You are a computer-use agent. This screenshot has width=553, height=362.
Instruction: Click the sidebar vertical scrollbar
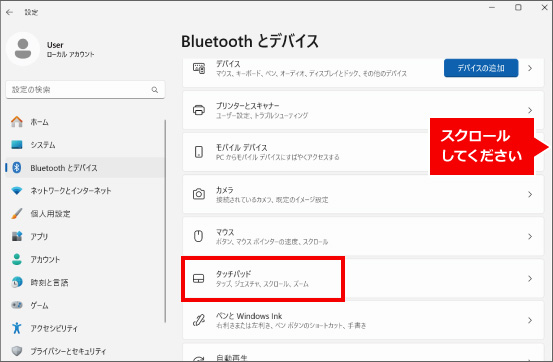[165, 221]
